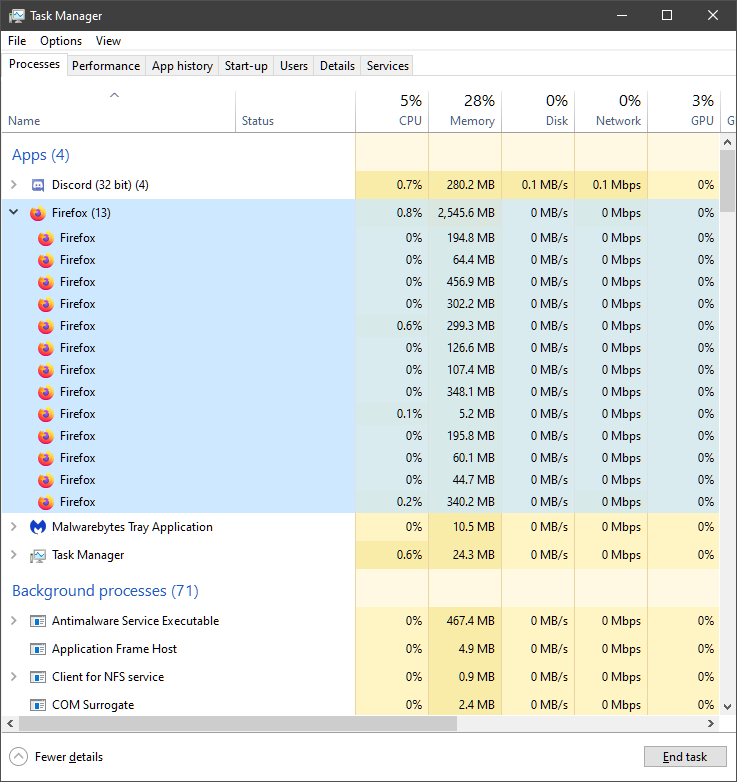Select the 2,545.6 MB Firefox memory cell
The height and width of the screenshot is (782, 737).
pos(465,213)
